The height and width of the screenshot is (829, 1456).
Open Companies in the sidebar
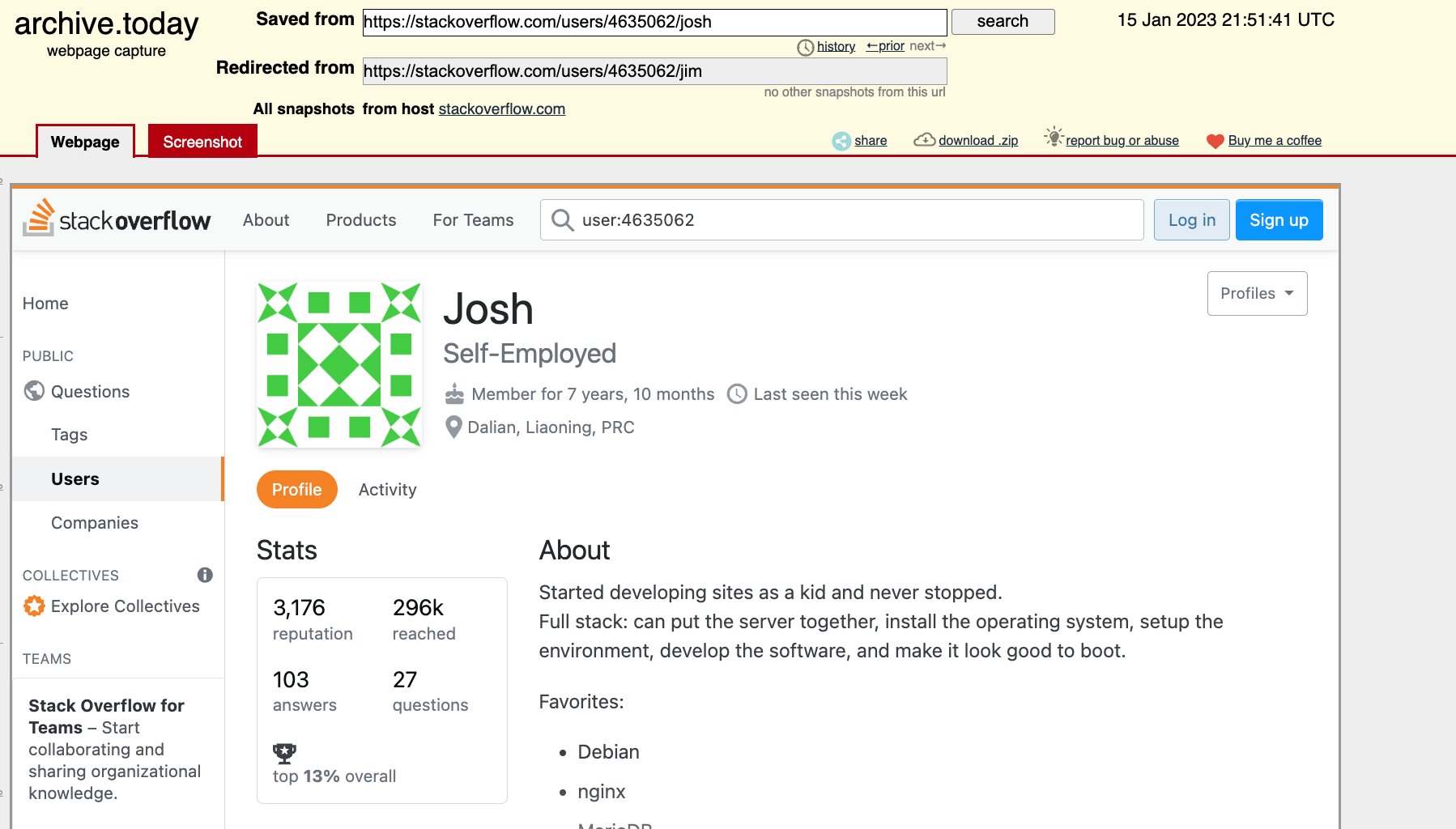pos(95,523)
